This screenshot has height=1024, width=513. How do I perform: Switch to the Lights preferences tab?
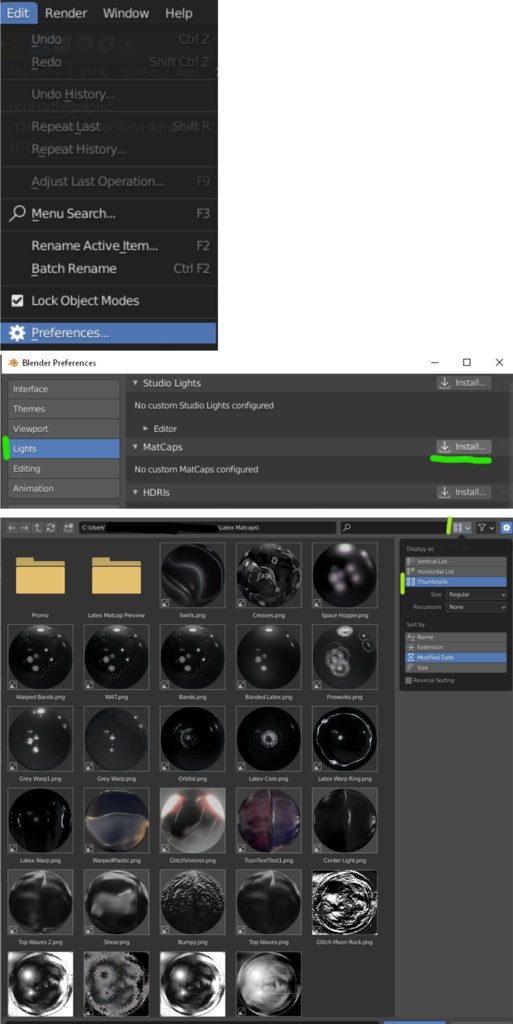pos(63,449)
